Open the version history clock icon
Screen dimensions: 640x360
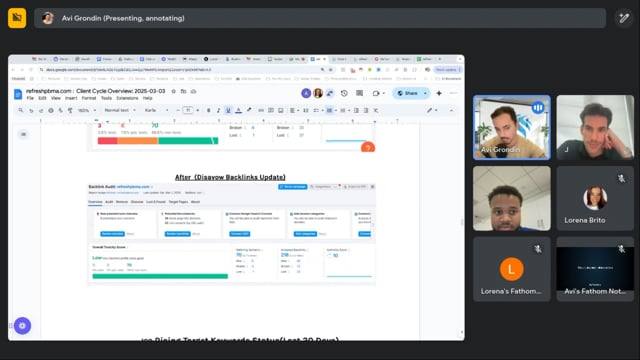click(344, 93)
